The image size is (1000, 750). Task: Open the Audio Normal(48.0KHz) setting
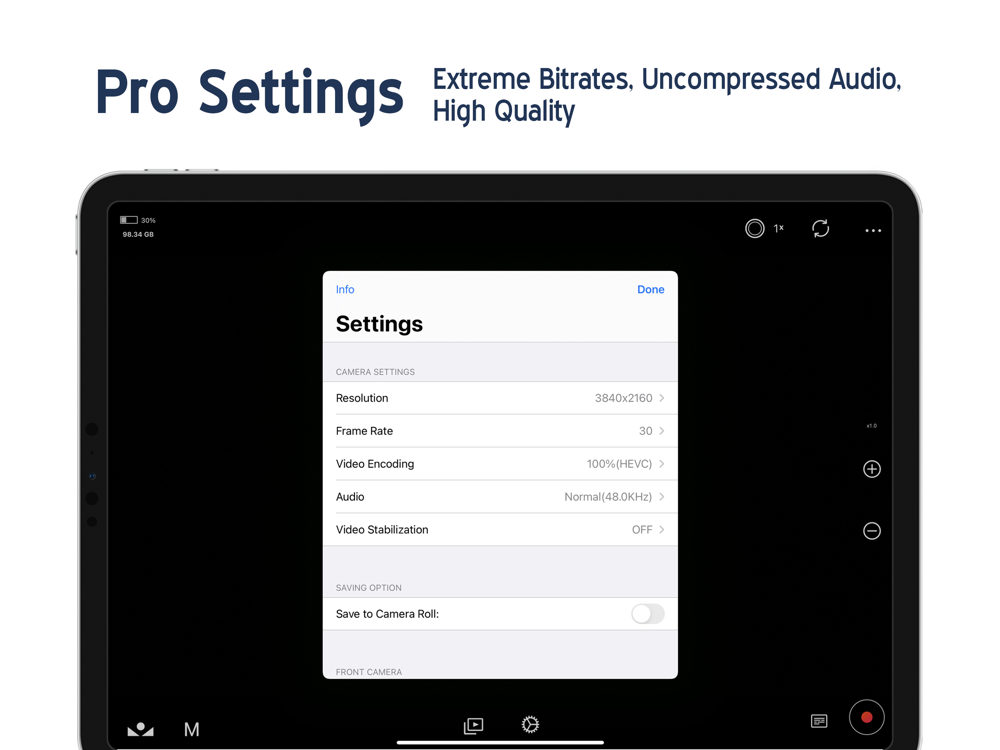coord(500,497)
